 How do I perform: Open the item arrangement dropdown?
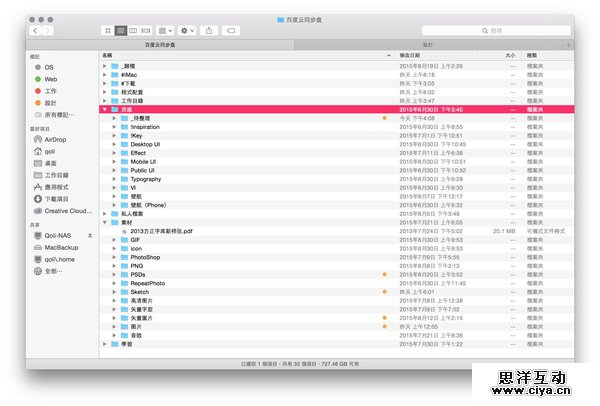pos(165,31)
